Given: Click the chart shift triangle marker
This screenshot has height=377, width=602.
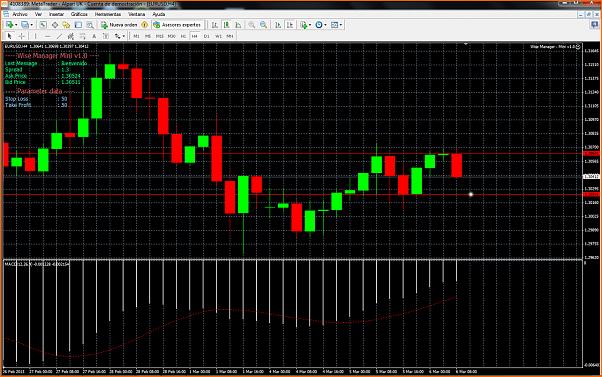Looking at the screenshot, I should [x=466, y=45].
